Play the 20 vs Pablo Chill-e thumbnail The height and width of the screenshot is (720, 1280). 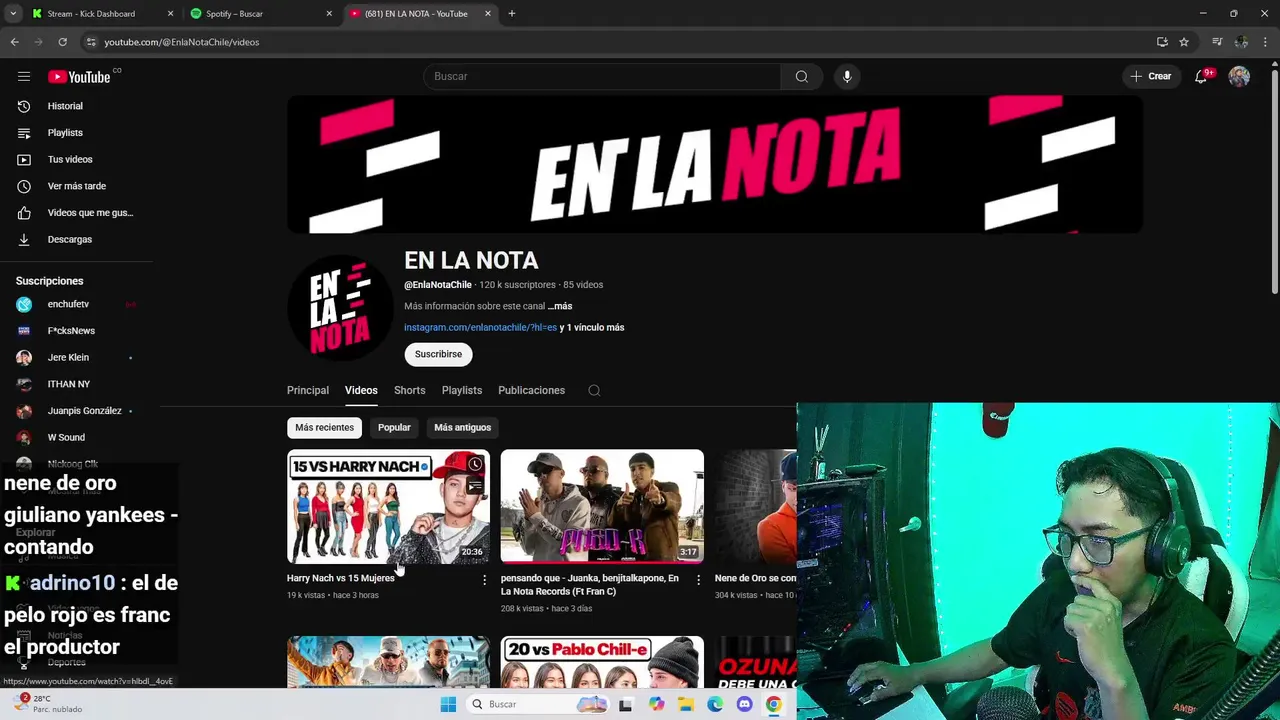[602, 662]
